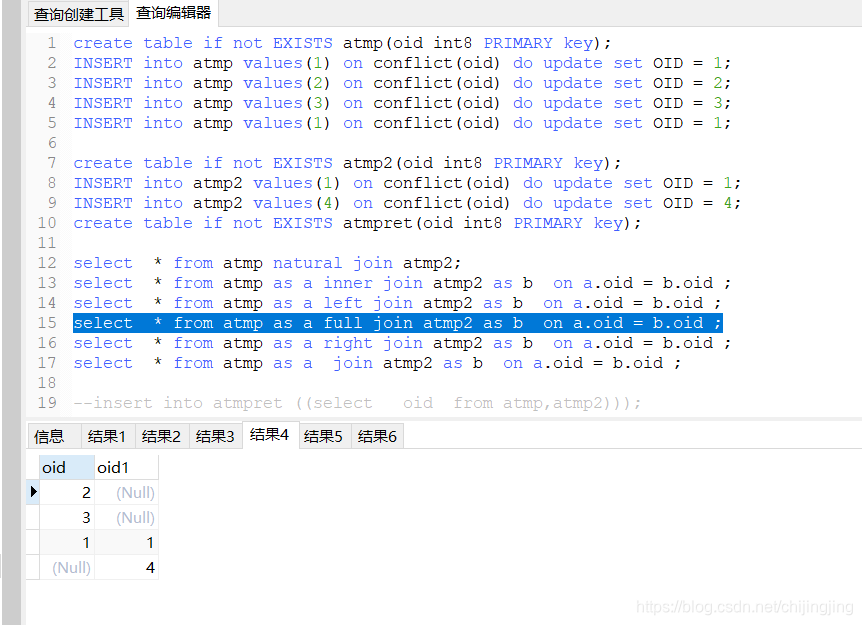Image resolution: width=862 pixels, height=625 pixels.
Task: Click the (Null) oid1 cell in row with oid 3
Action: [126, 517]
